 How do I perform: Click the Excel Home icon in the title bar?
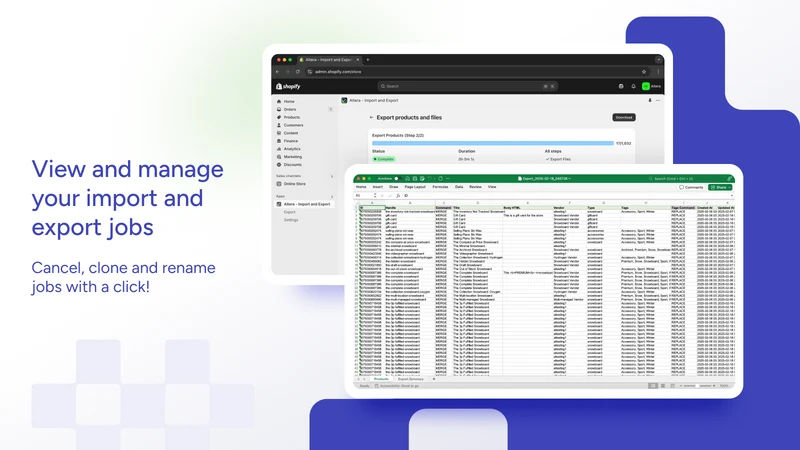pyautogui.click(x=408, y=179)
